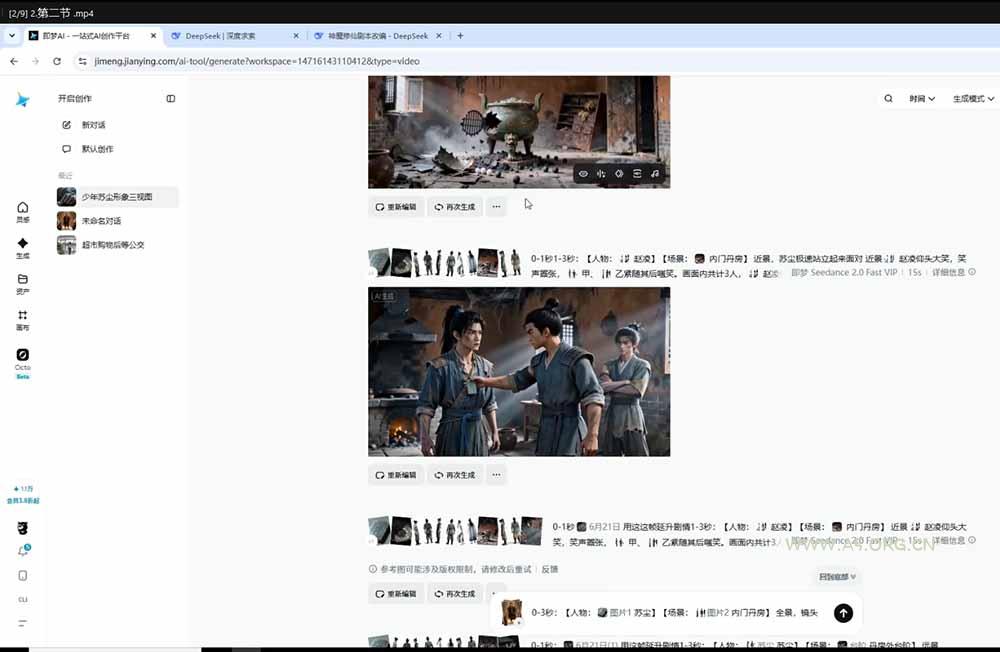This screenshot has height=652, width=1000.
Task: Click 再次生成 below the copyright warning
Action: tap(455, 594)
